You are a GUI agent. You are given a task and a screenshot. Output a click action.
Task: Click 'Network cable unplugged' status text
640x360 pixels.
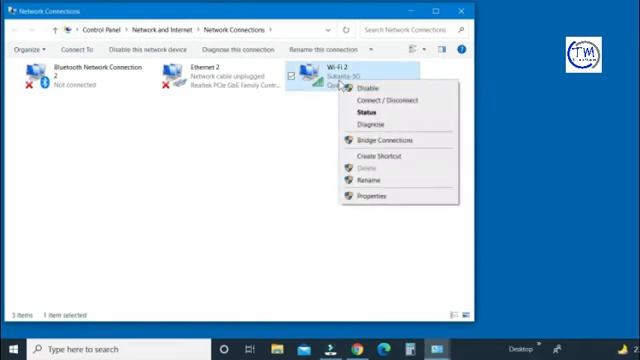(227, 76)
